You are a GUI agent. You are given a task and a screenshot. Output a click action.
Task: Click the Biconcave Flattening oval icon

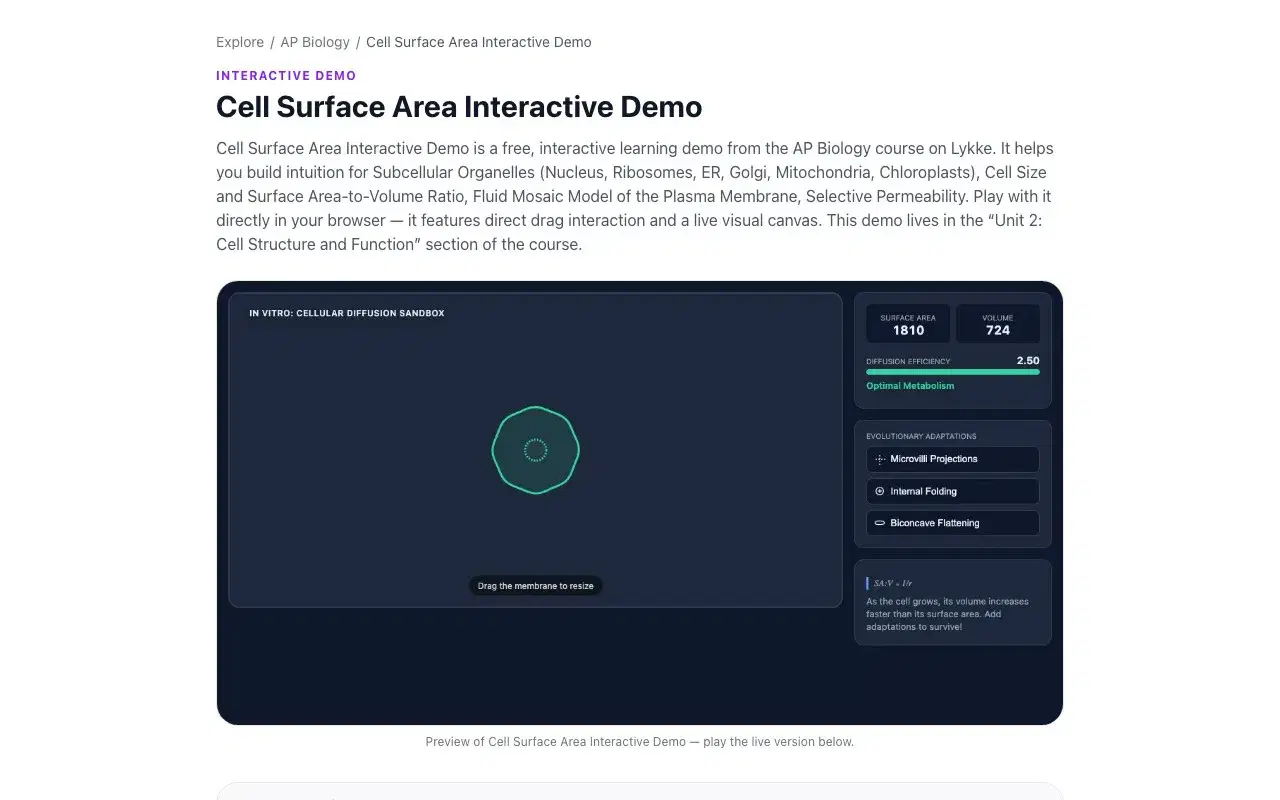tap(880, 523)
